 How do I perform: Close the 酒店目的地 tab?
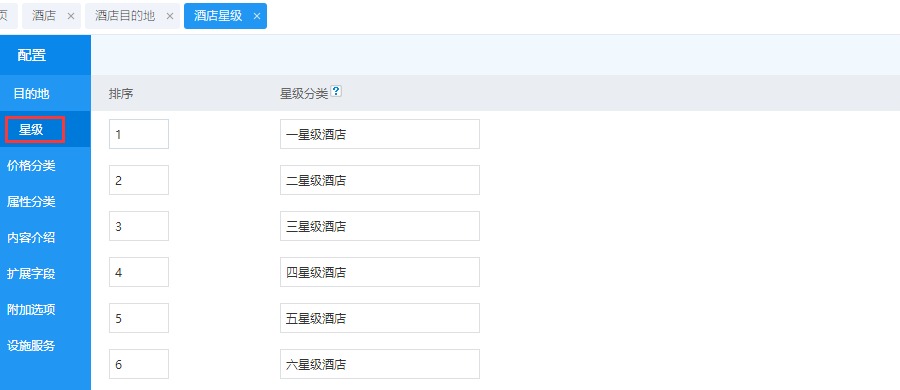coord(170,16)
